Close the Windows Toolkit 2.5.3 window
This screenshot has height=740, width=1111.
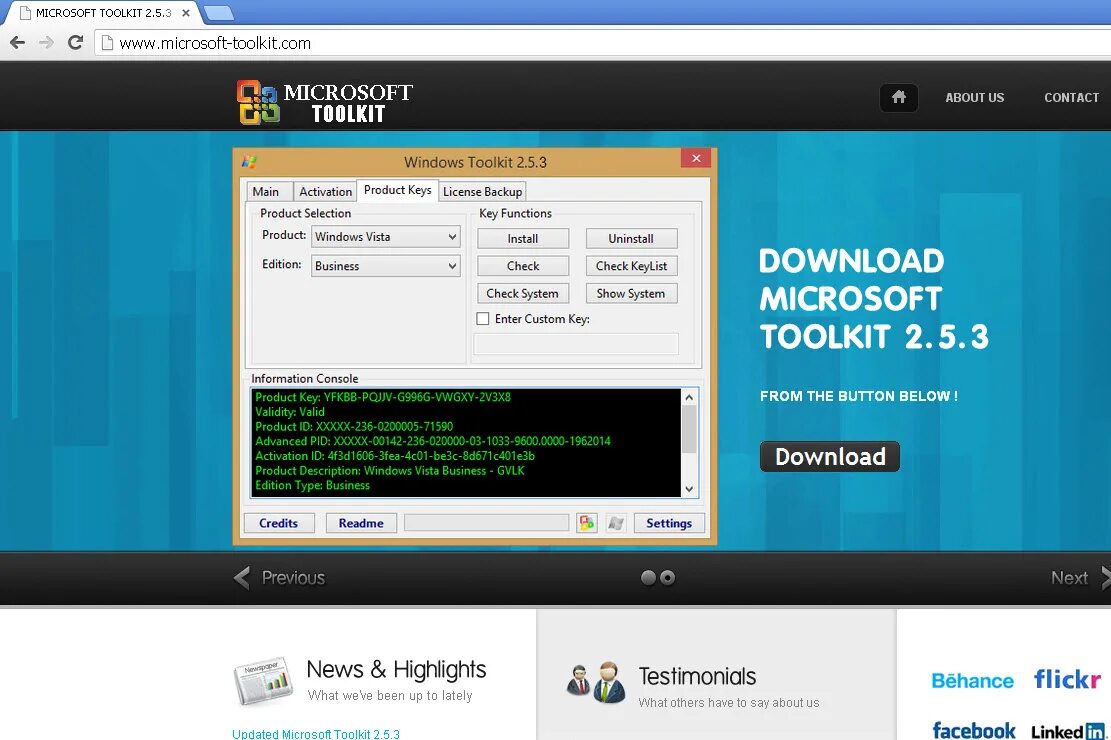tap(696, 158)
